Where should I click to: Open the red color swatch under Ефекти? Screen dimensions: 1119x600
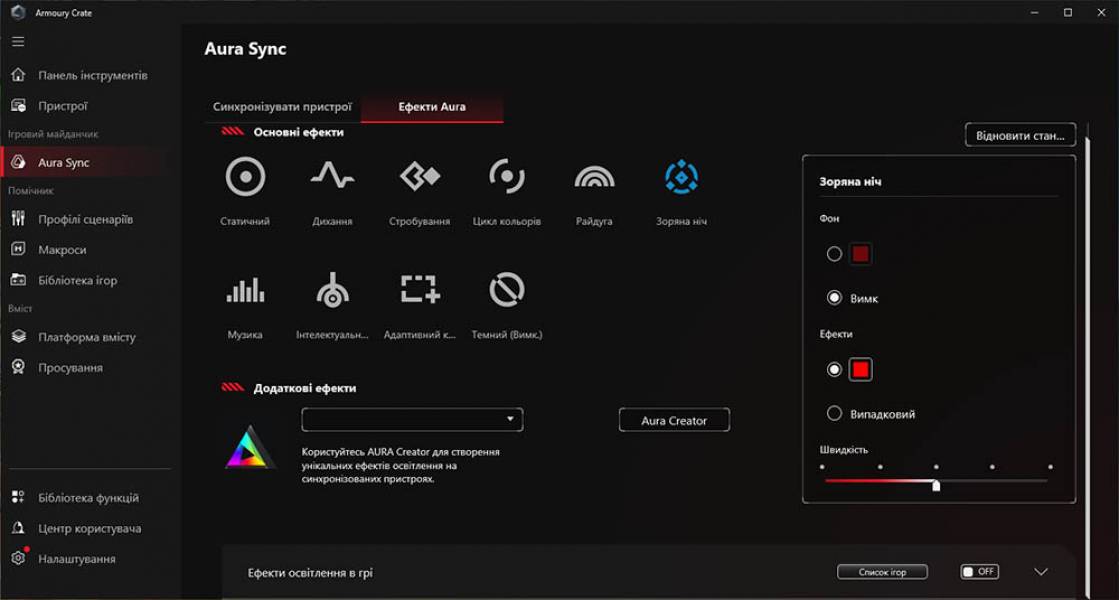click(x=861, y=369)
